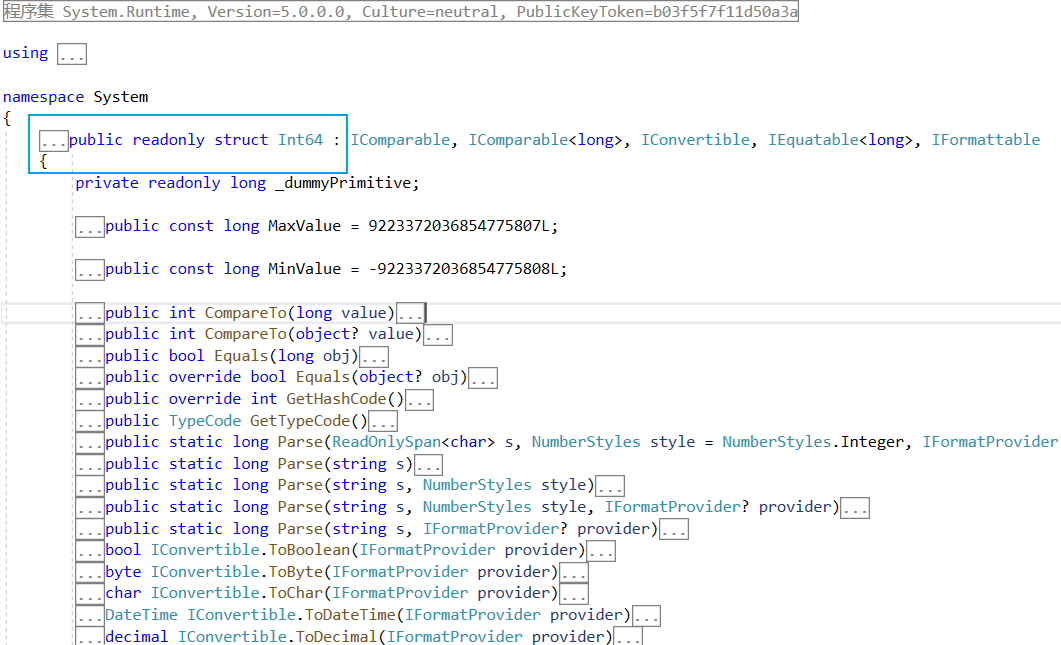Image resolution: width=1061 pixels, height=645 pixels.
Task: Click the value -9223372036854775808L
Action: point(464,269)
